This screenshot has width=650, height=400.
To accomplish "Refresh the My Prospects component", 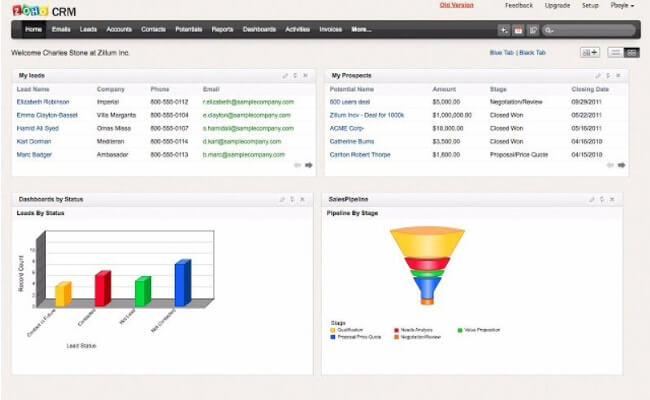I will click(608, 76).
